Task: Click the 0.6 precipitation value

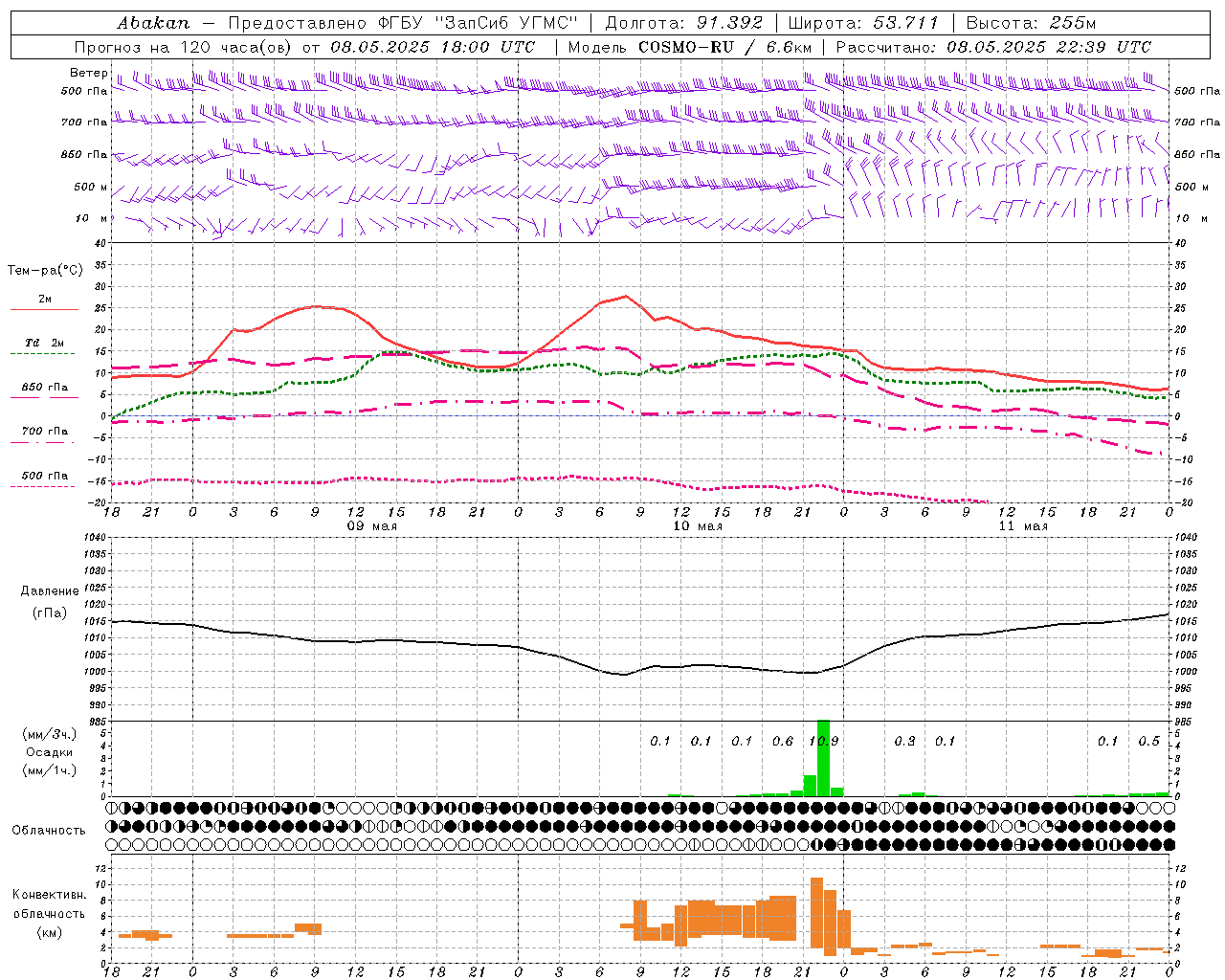Action: tap(783, 742)
